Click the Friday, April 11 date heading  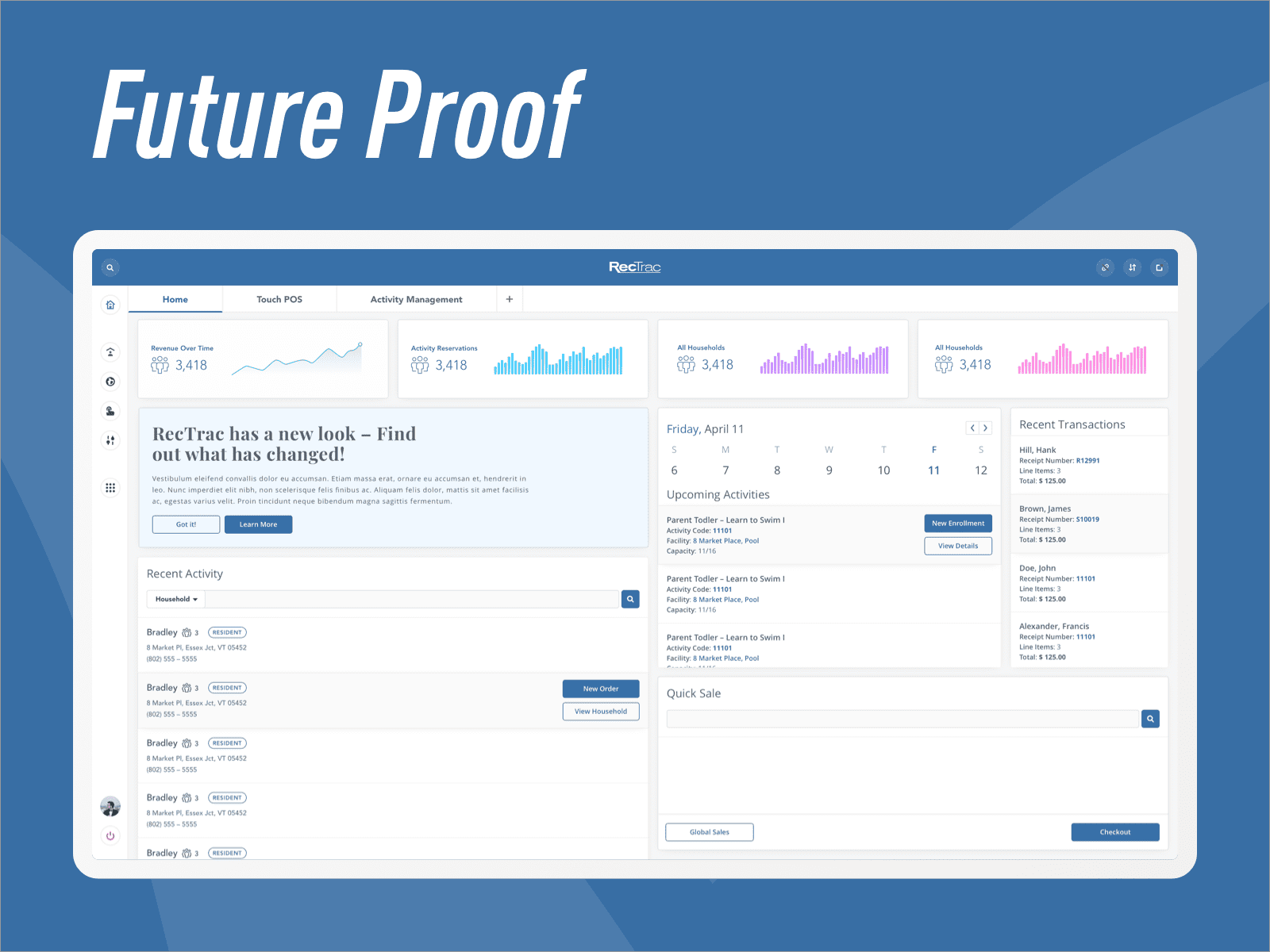pyautogui.click(x=705, y=429)
